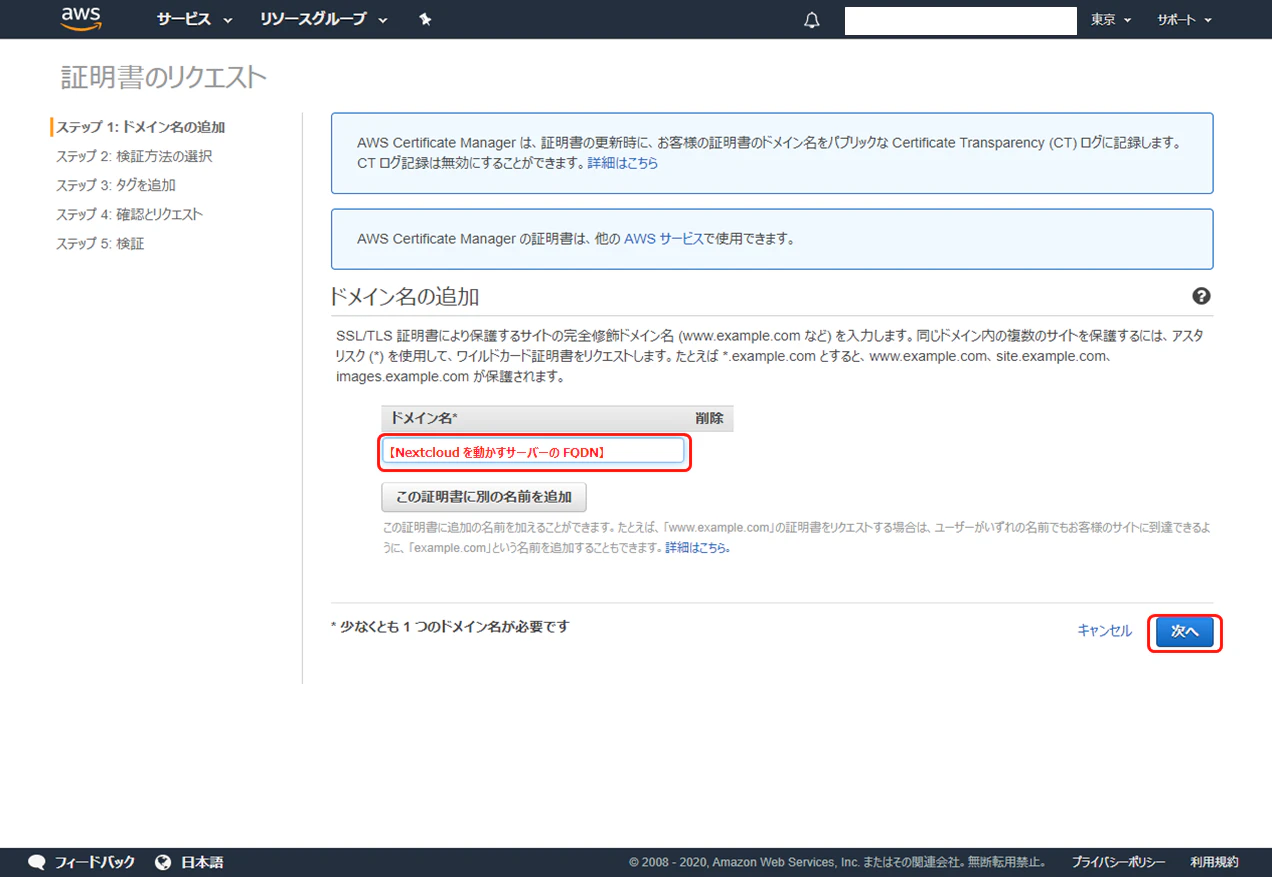1272x877 pixels.
Task: Expand the リソースグループ dropdown menu
Action: point(324,20)
